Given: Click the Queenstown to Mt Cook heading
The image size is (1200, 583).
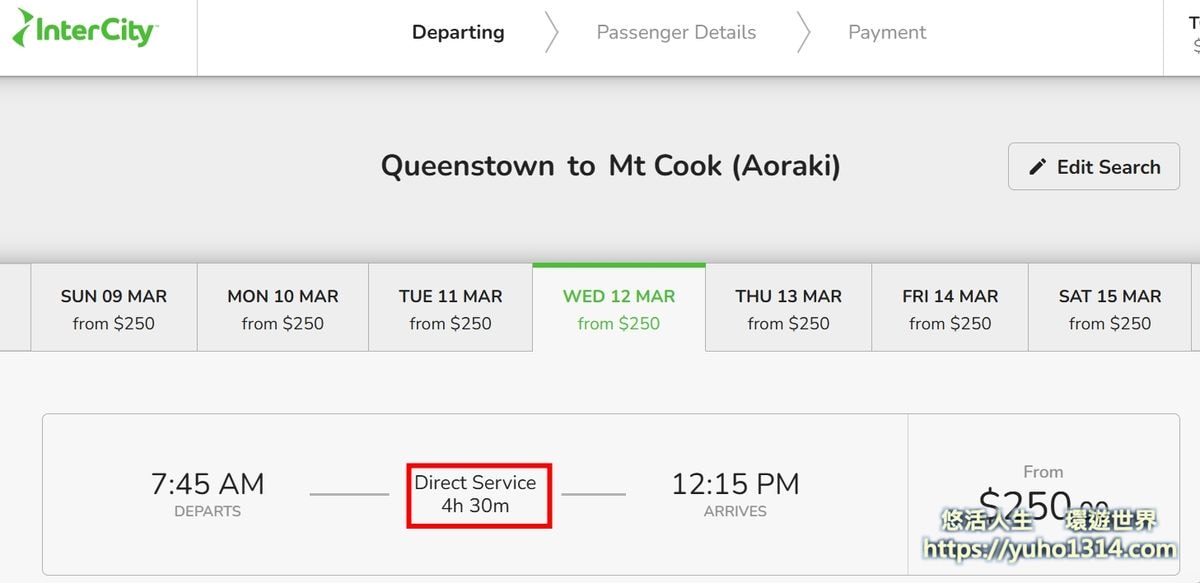Looking at the screenshot, I should pos(611,165).
